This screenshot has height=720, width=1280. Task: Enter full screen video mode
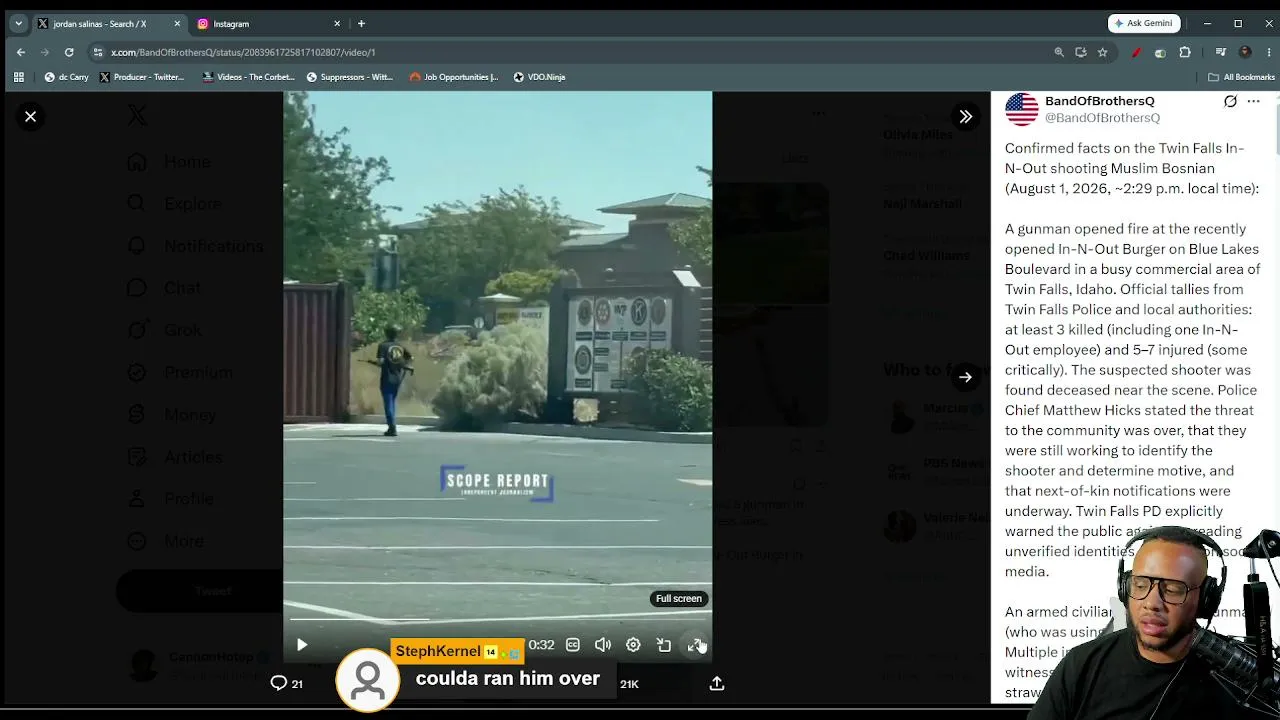coord(695,645)
